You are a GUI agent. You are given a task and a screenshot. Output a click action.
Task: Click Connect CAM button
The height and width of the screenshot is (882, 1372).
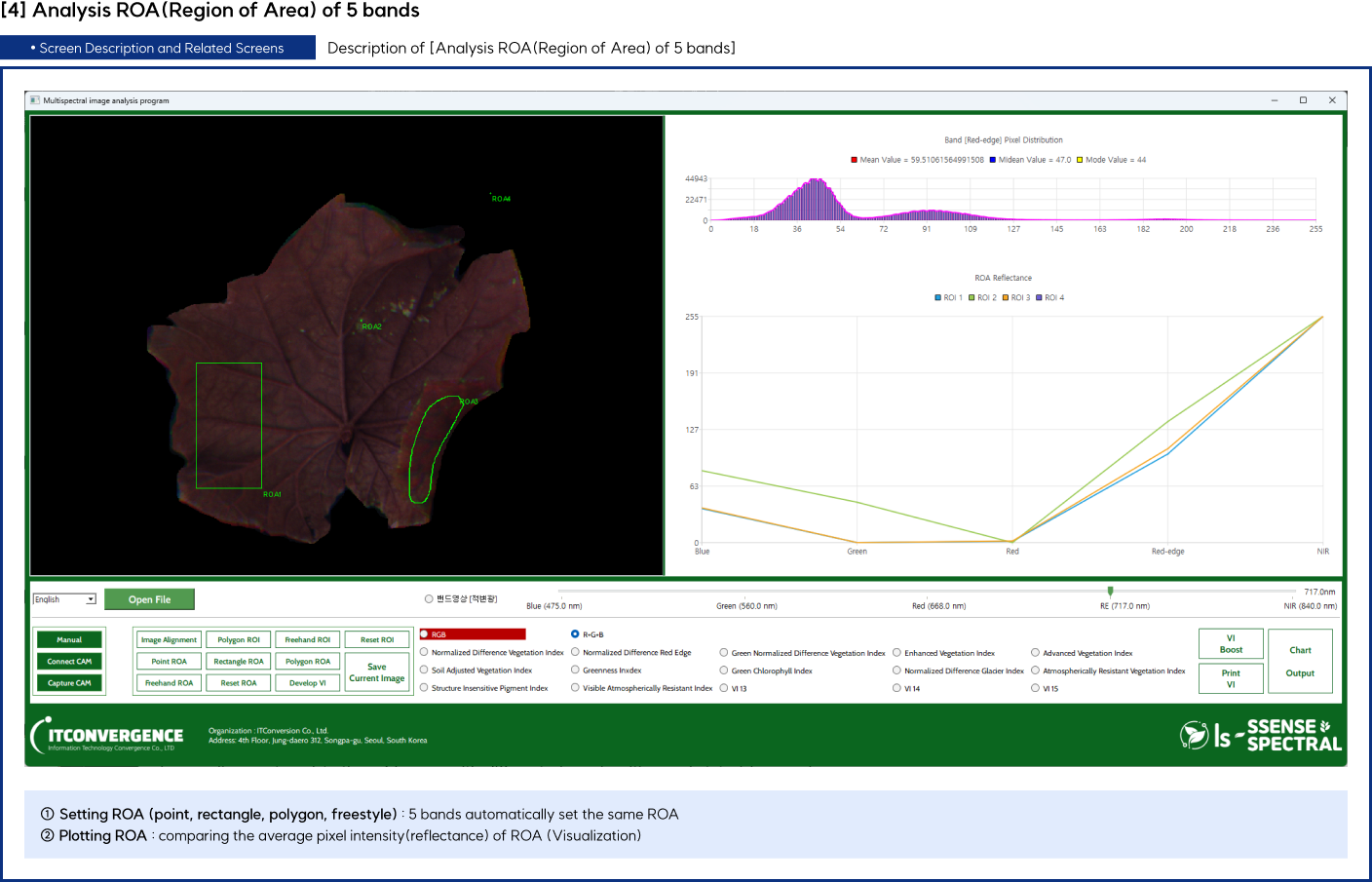pos(69,662)
